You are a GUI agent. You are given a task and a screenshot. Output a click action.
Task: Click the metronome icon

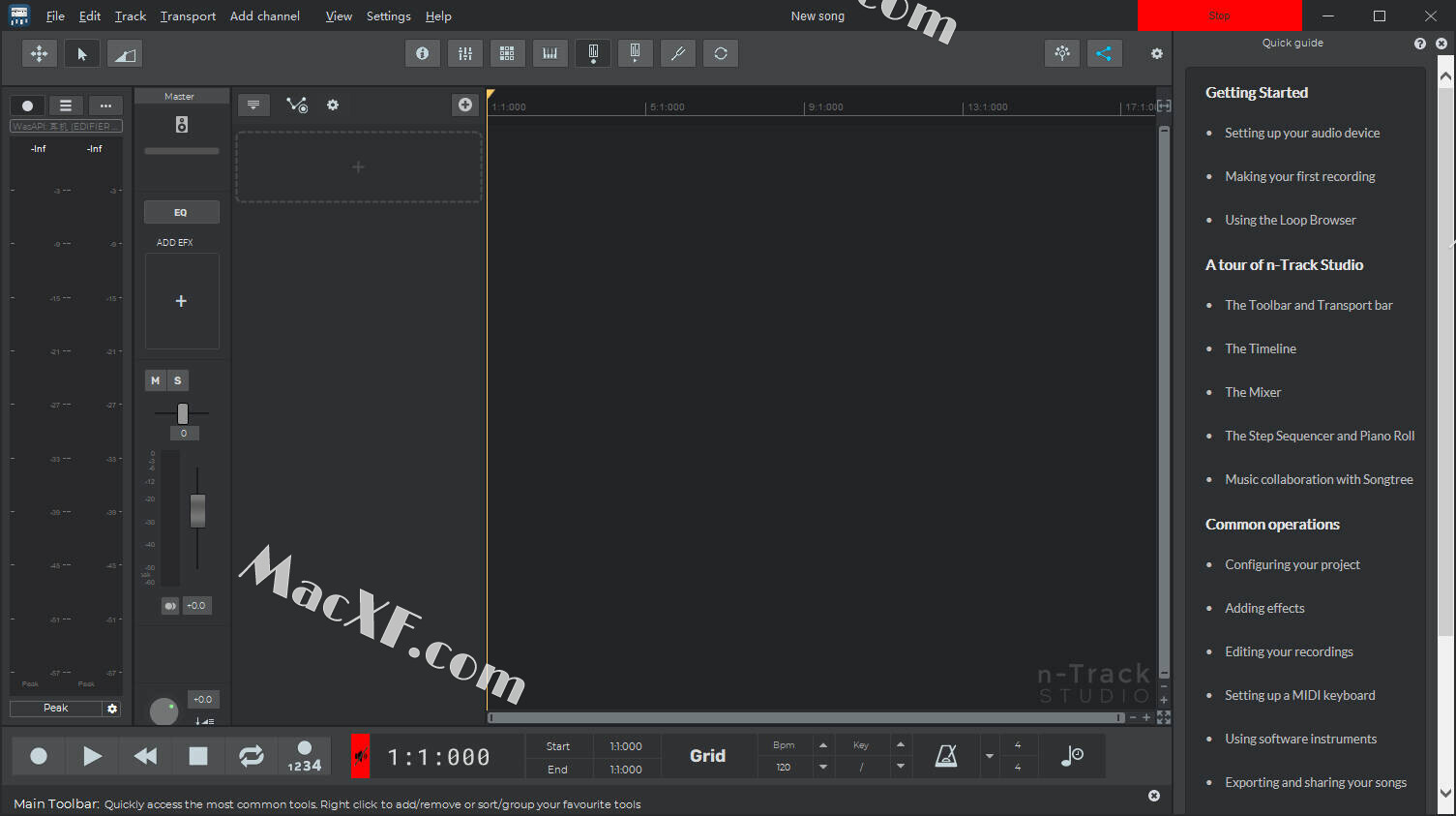946,756
